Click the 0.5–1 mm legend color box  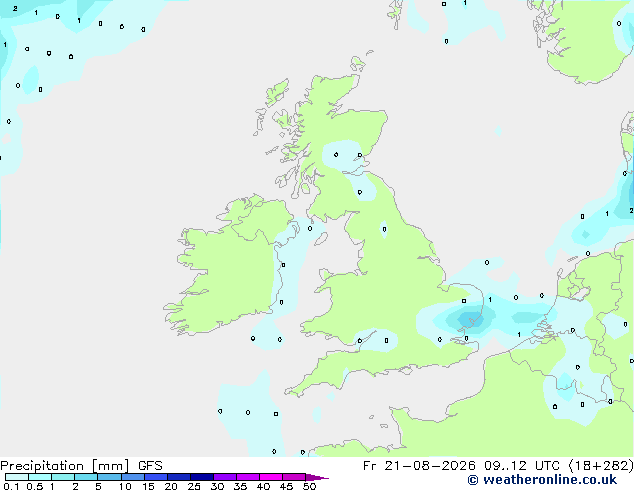click(x=40, y=477)
